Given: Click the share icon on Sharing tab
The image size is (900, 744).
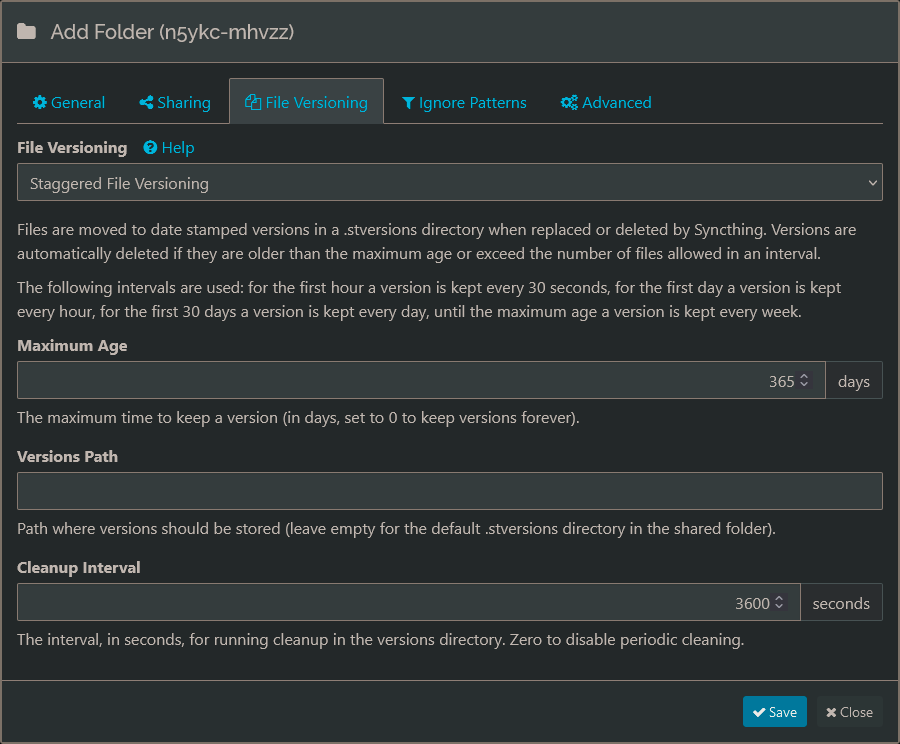Looking at the screenshot, I should click(x=146, y=103).
